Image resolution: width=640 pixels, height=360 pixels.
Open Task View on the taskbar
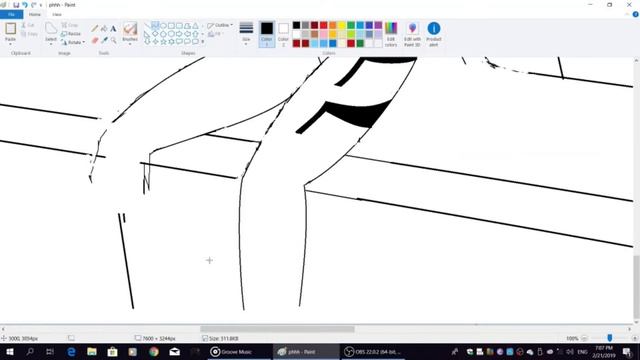(x=50, y=352)
